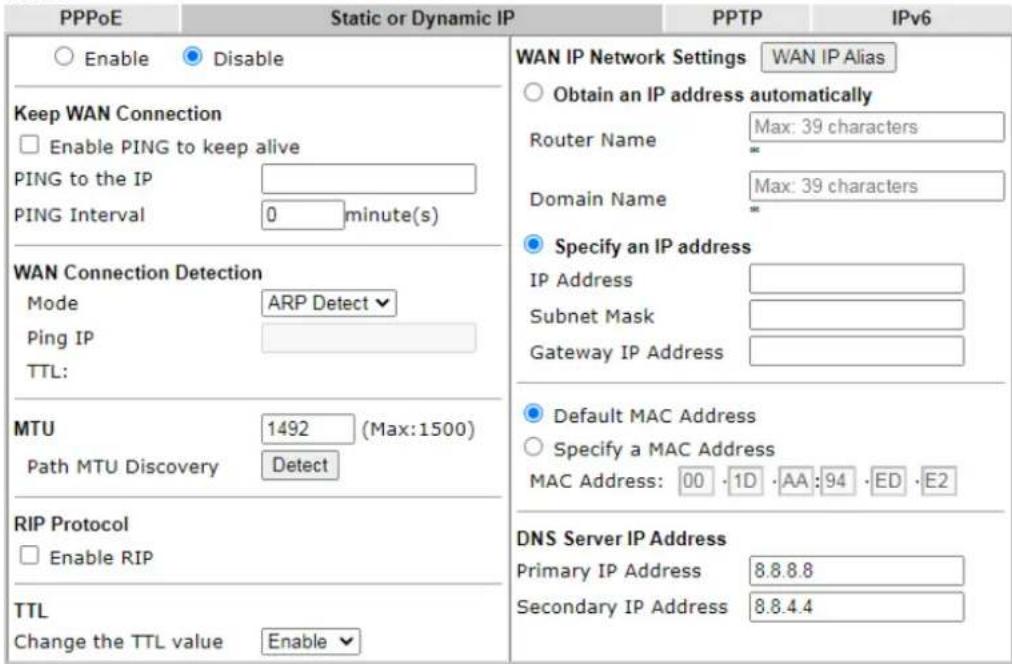1012x664 pixels.
Task: Click the Gateway IP Address field
Action: pos(856,351)
